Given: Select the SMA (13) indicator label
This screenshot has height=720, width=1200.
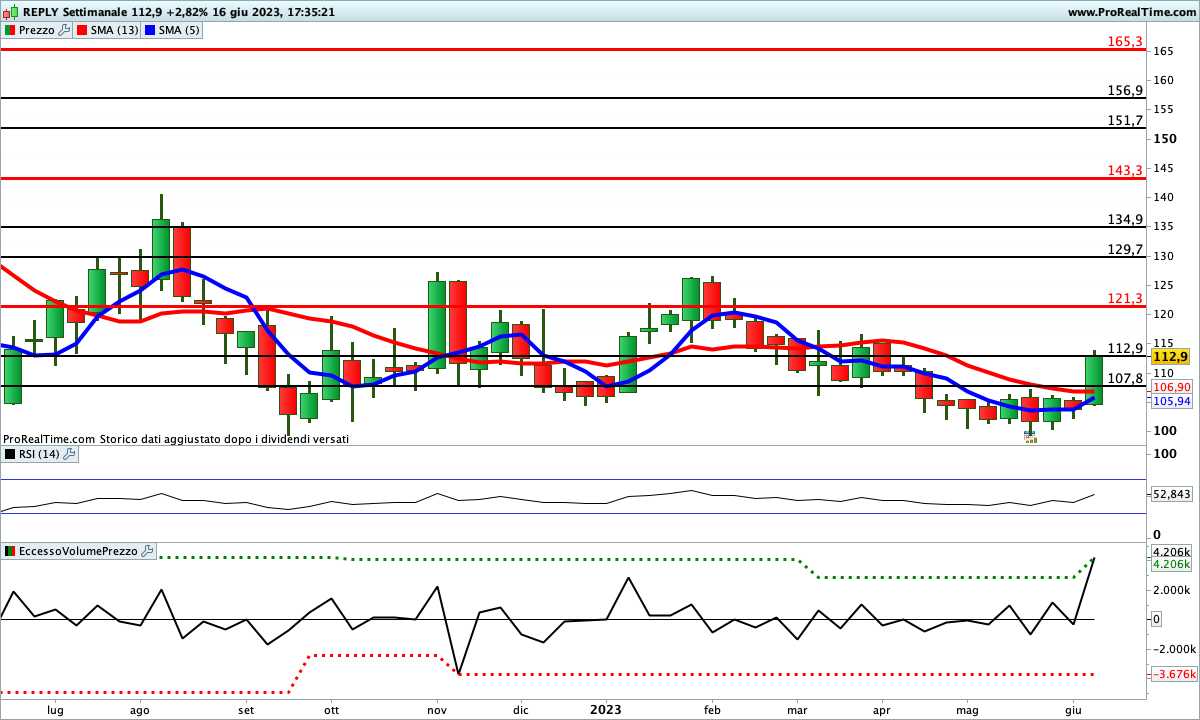Looking at the screenshot, I should click(x=115, y=30).
